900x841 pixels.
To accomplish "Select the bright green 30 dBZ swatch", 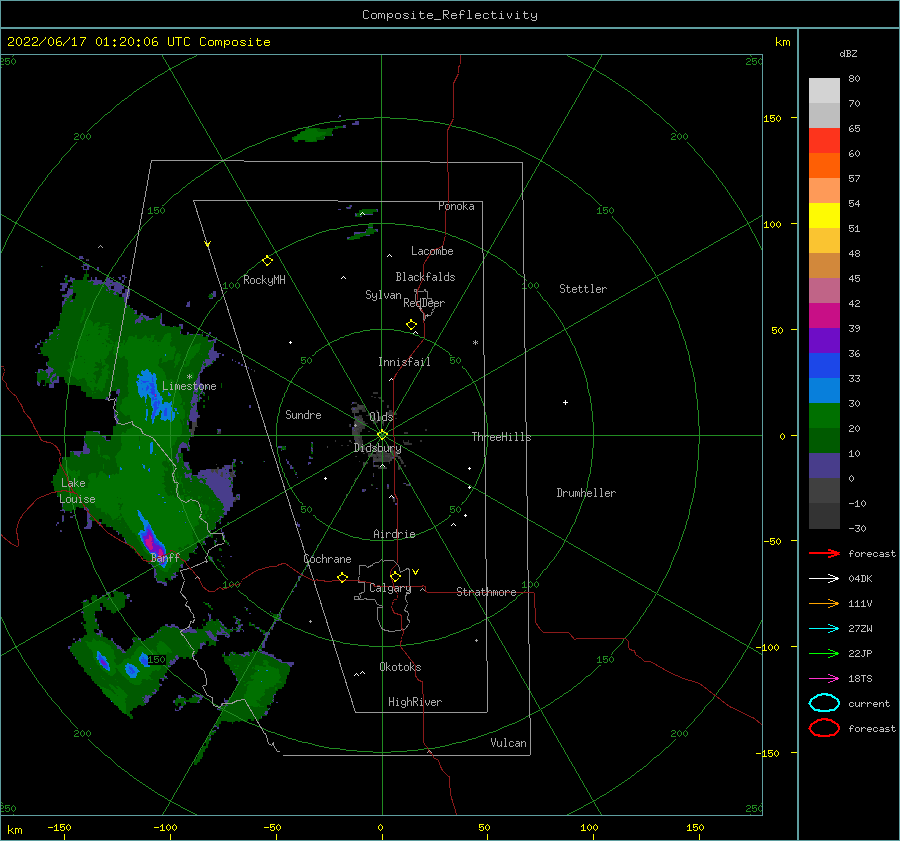I will 824,415.
